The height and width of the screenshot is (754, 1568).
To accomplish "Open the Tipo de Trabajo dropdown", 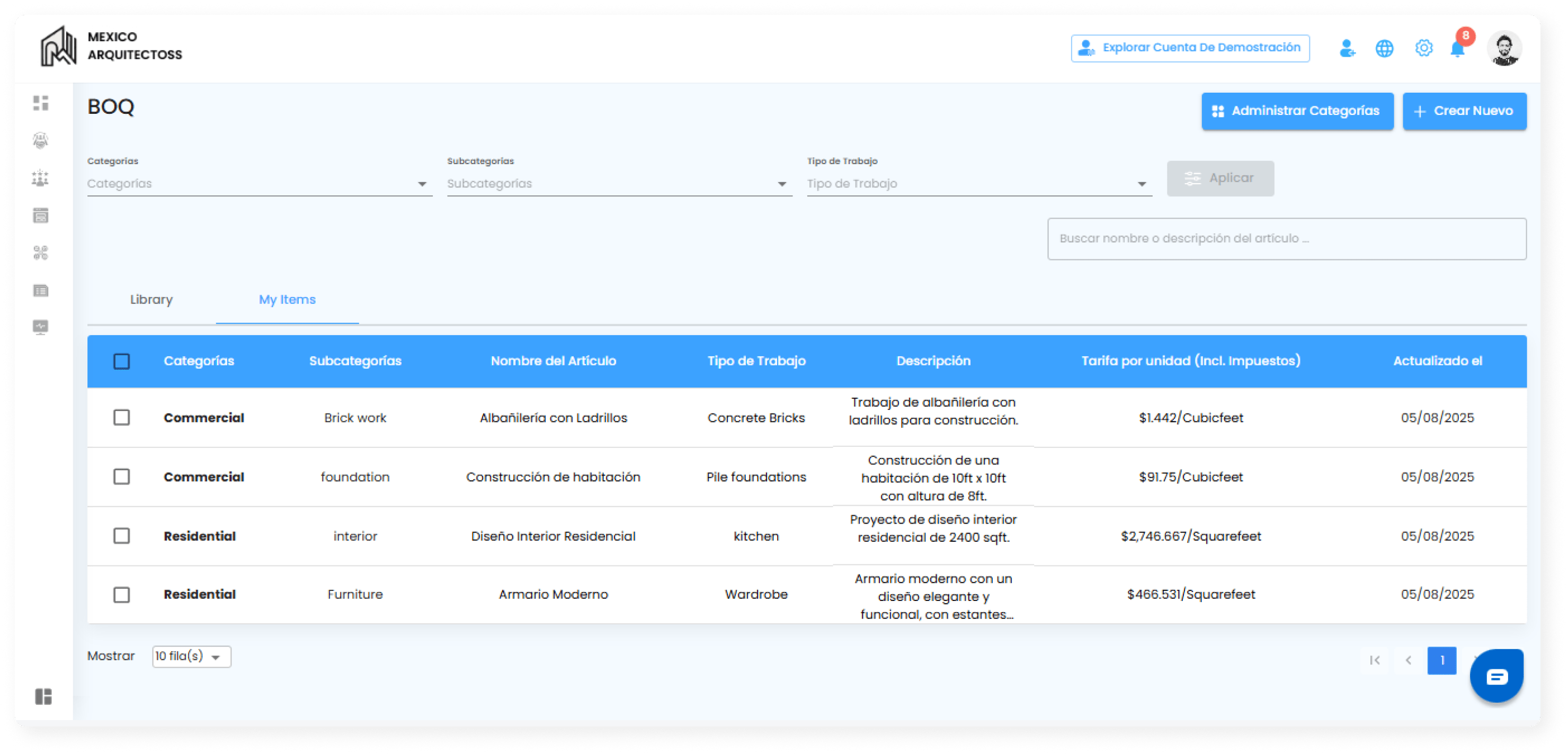I will [x=979, y=184].
